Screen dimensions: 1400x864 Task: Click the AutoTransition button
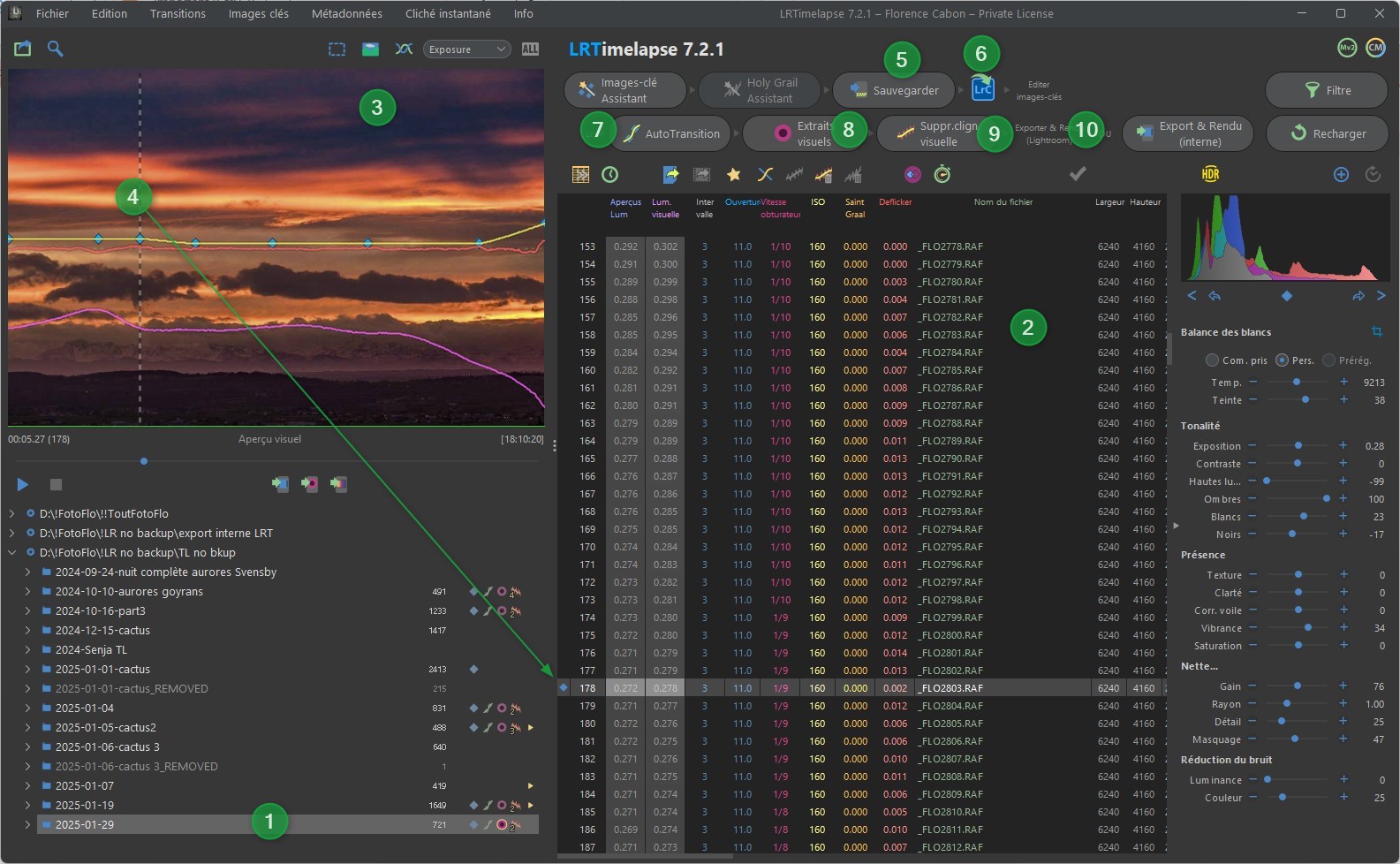pos(670,133)
